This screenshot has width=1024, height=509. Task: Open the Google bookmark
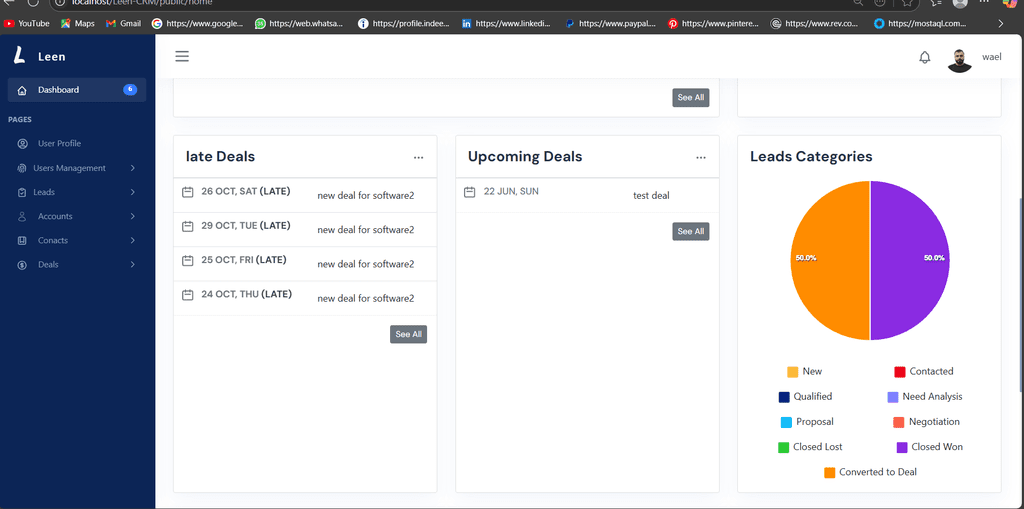[198, 24]
